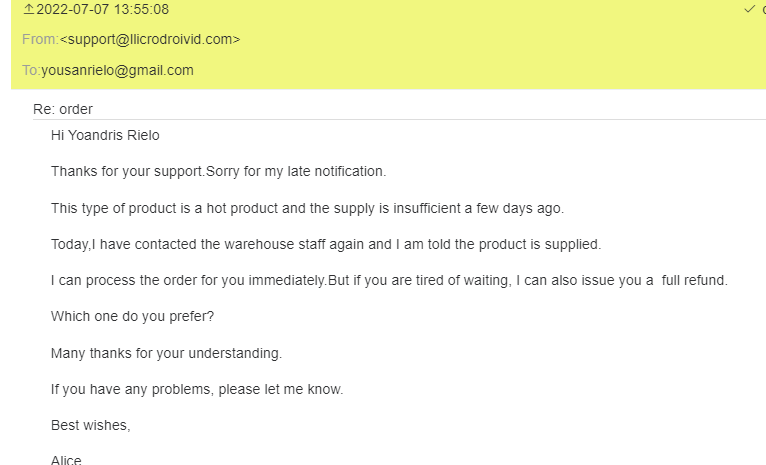The image size is (766, 465).
Task: Click the "Hi Yoandris Rielo" greeting
Action: tap(105, 135)
